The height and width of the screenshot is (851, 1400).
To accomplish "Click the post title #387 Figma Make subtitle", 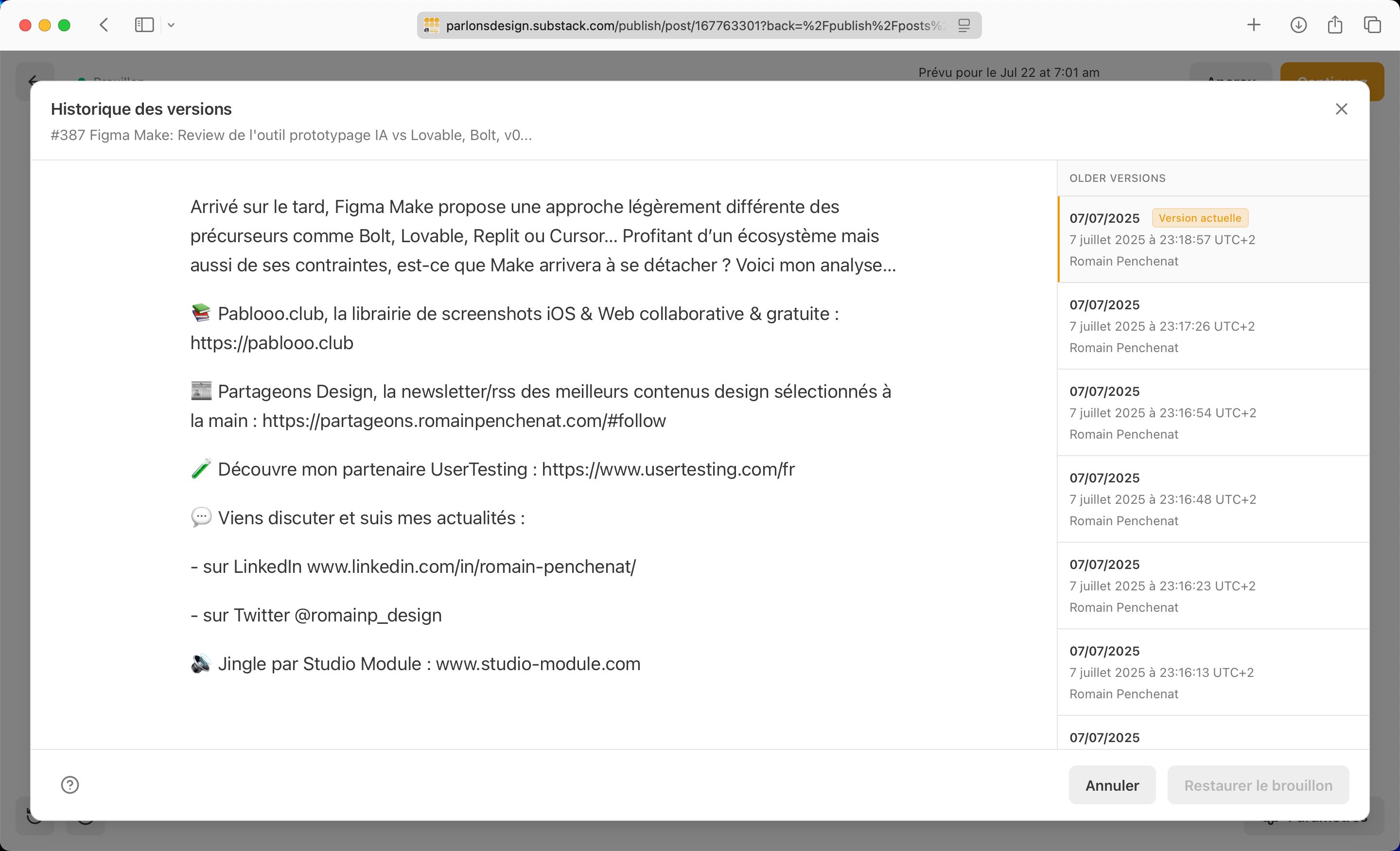I will tap(291, 135).
